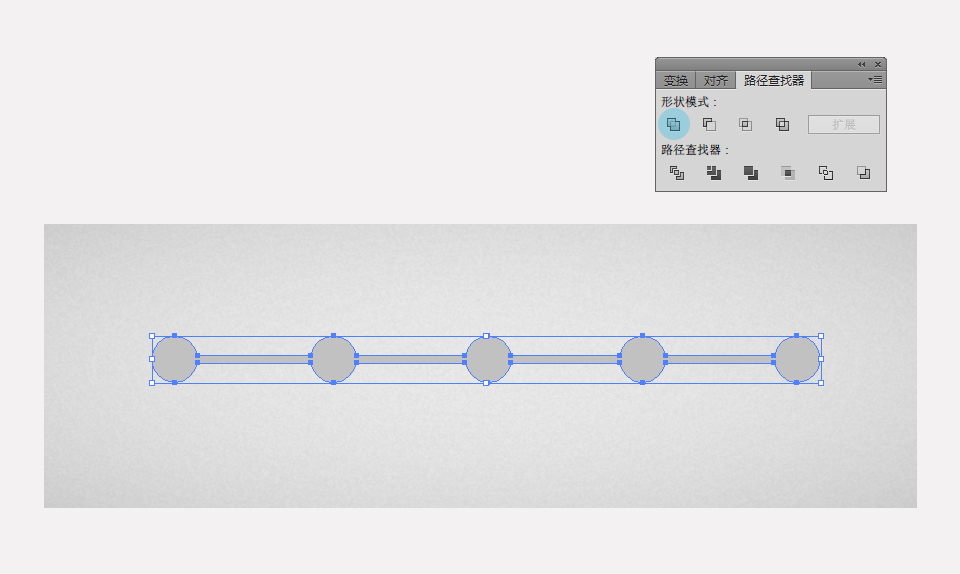Select the Merge pathfinder icon
Image resolution: width=960 pixels, height=574 pixels.
click(751, 173)
